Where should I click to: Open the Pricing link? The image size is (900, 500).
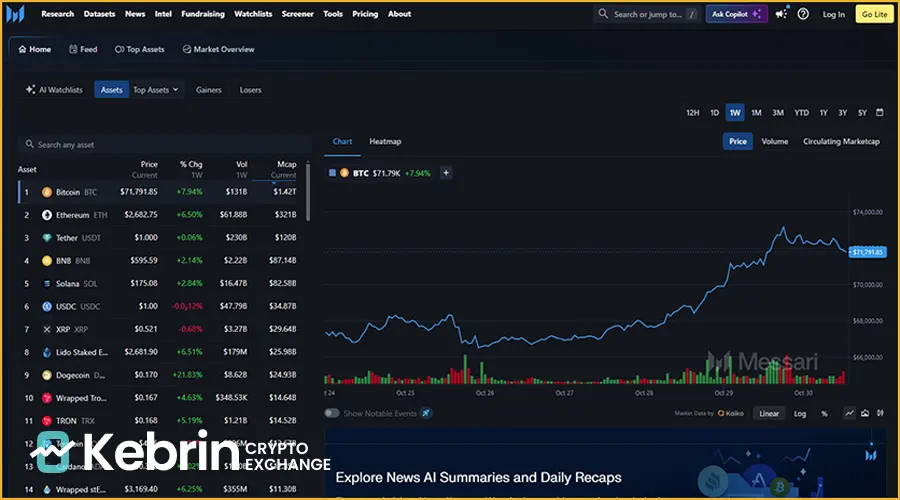pyautogui.click(x=365, y=14)
